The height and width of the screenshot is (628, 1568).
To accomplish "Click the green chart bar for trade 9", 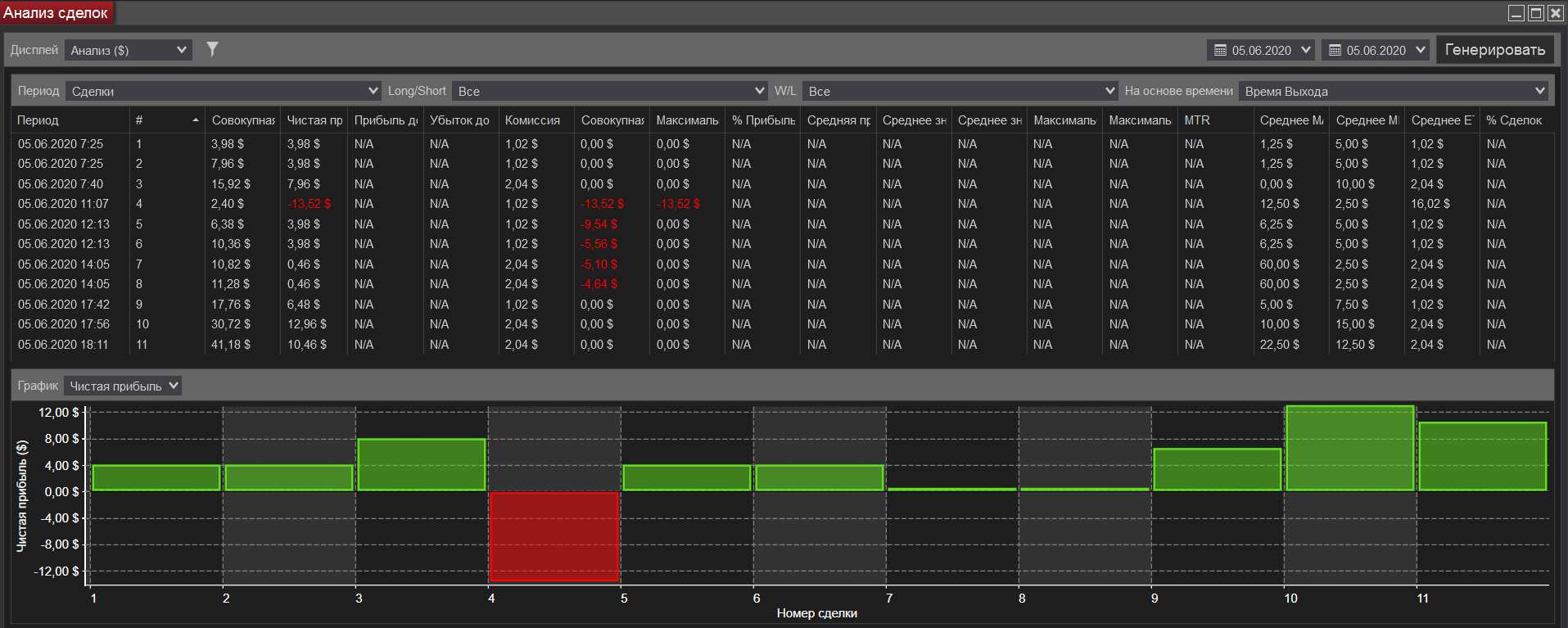I will [x=1218, y=470].
